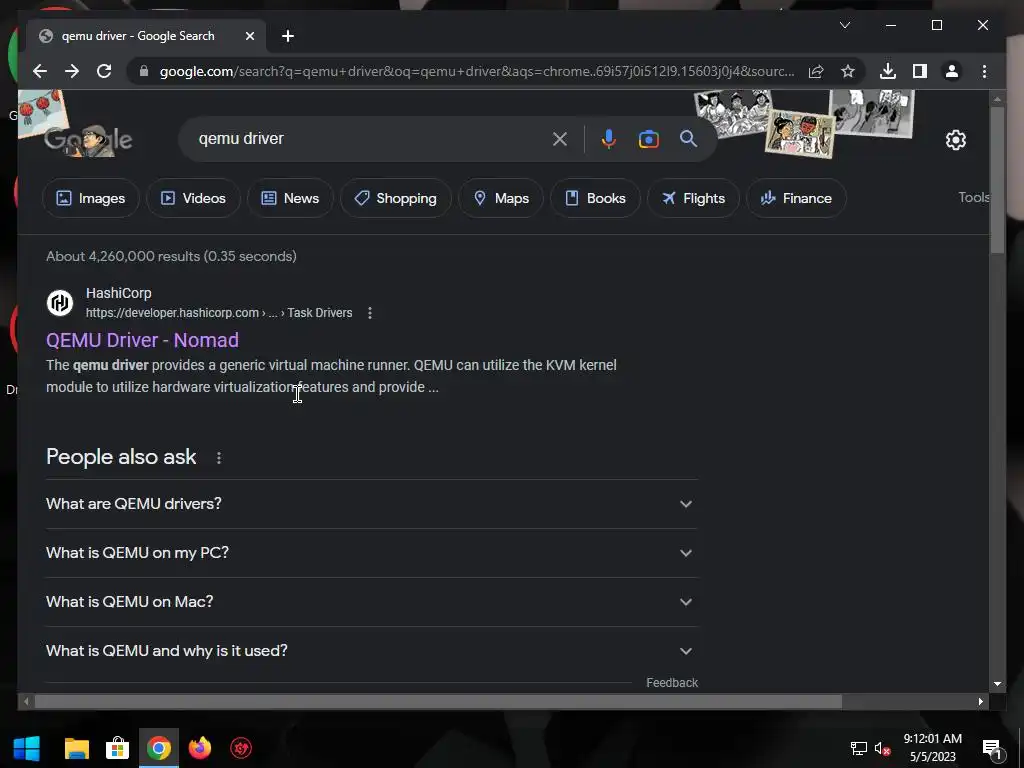The image size is (1024, 768).
Task: Open Google quick settings gear
Action: click(955, 140)
